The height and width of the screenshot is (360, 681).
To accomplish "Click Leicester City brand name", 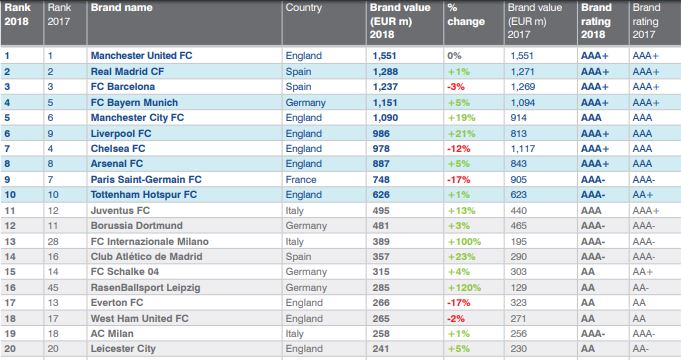I will point(123,349).
